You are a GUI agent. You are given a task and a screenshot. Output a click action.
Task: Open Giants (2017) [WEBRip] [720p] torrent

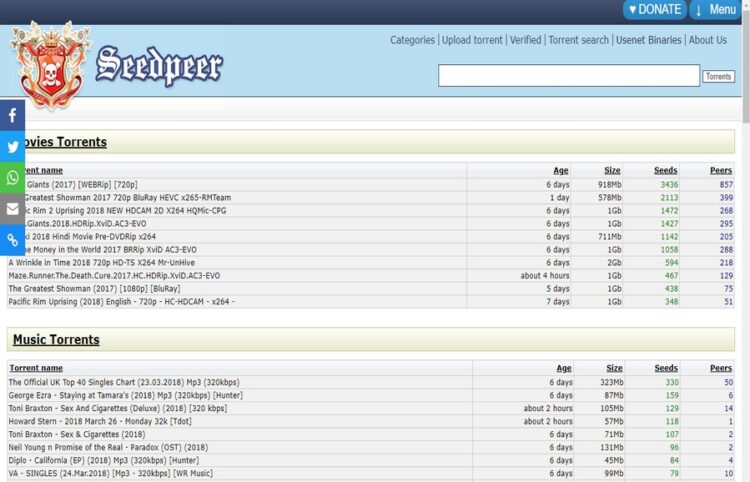82,185
